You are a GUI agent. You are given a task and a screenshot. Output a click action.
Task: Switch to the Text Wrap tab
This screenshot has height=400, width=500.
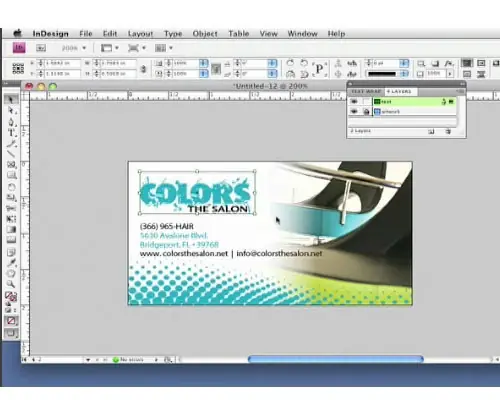point(366,91)
